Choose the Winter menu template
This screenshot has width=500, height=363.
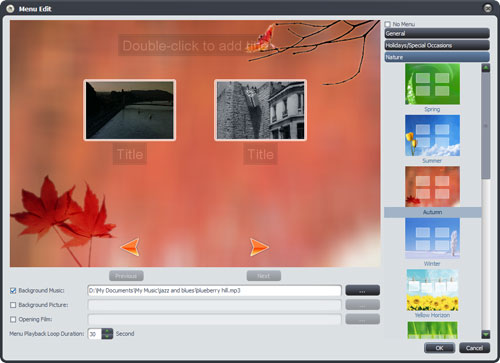pyautogui.click(x=432, y=239)
